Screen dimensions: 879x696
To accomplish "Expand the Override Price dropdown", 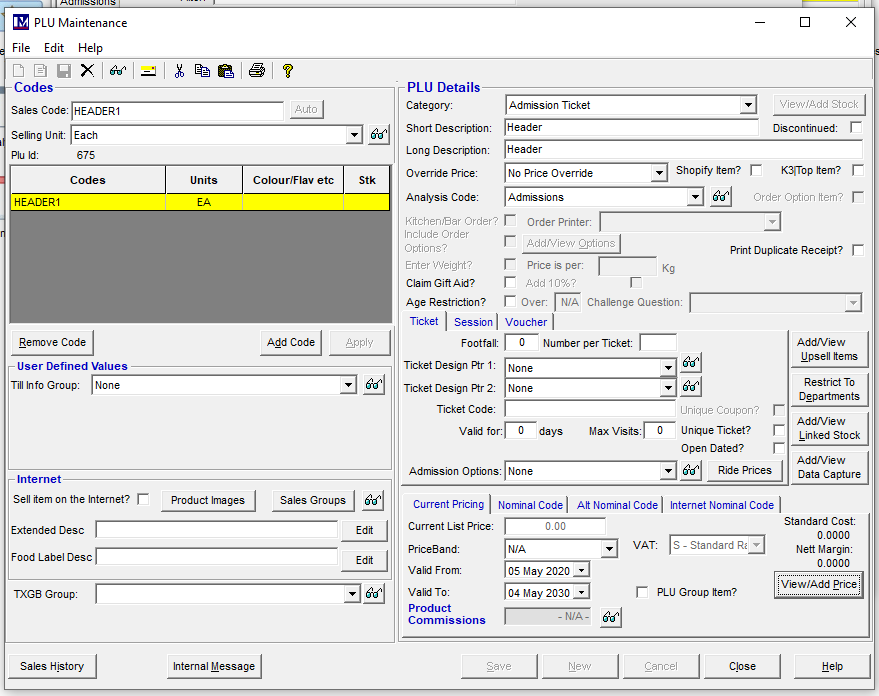I will click(x=658, y=173).
